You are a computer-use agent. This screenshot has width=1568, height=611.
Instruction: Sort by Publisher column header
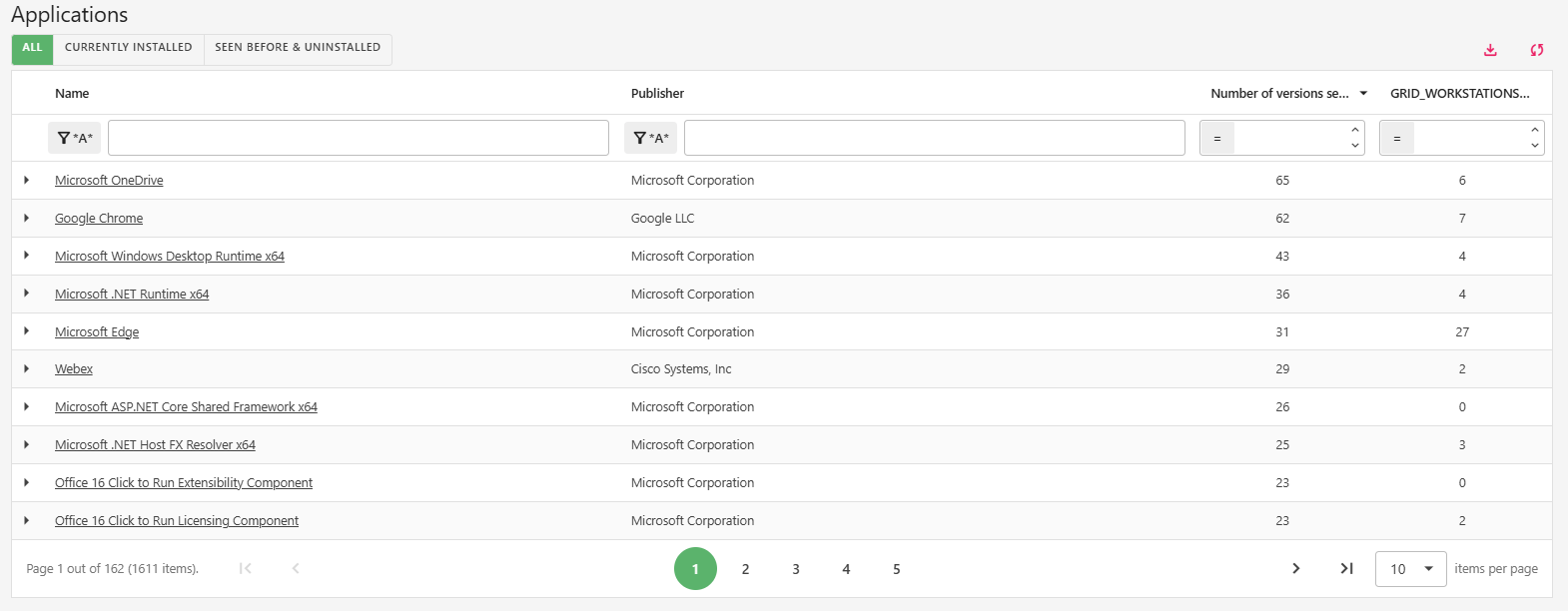click(657, 94)
